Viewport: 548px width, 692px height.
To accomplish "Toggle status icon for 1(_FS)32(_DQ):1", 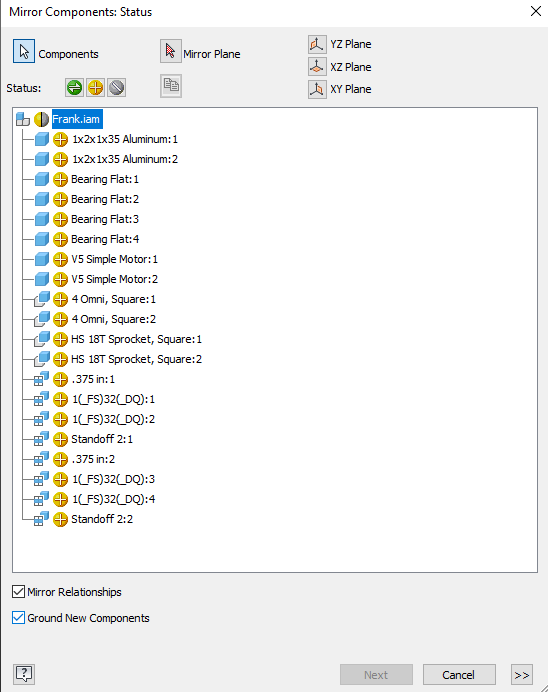I will tap(60, 399).
